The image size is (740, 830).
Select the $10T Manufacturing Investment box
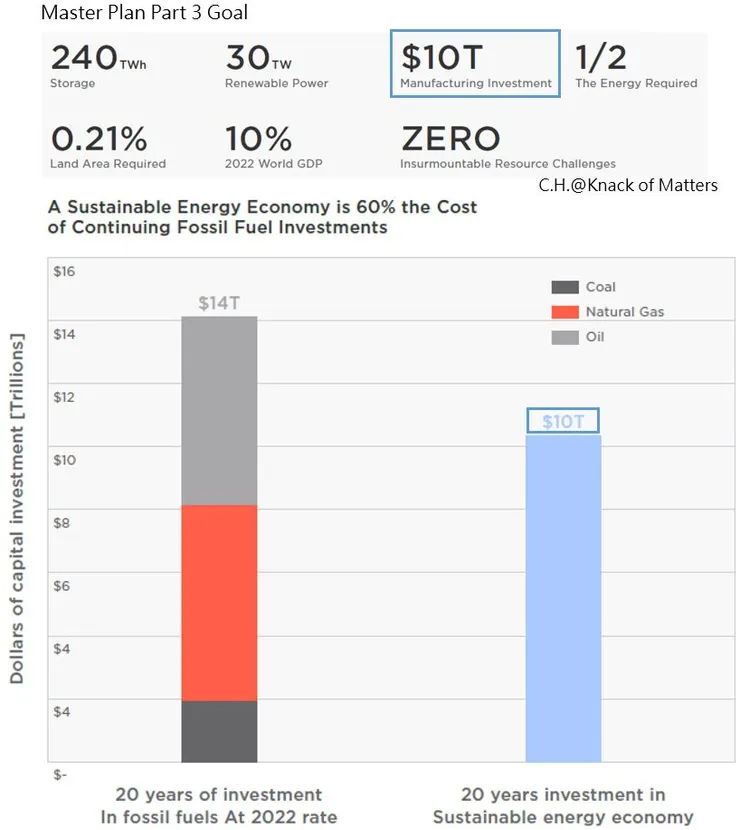click(474, 64)
